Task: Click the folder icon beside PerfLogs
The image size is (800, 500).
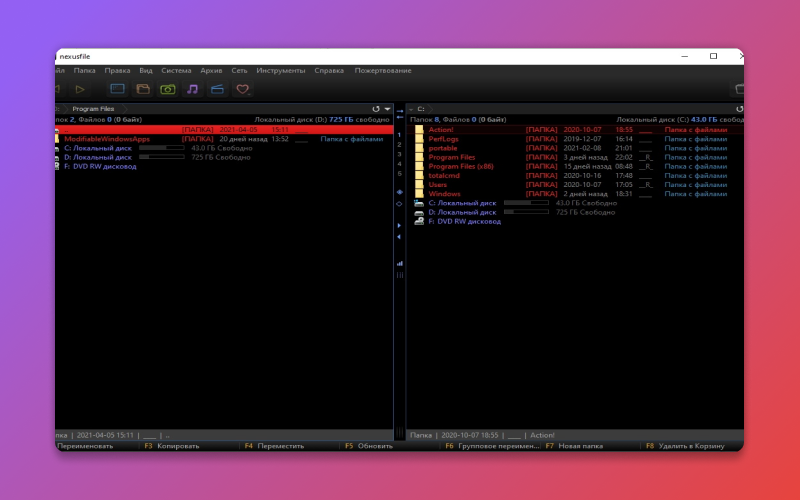Action: click(419, 139)
